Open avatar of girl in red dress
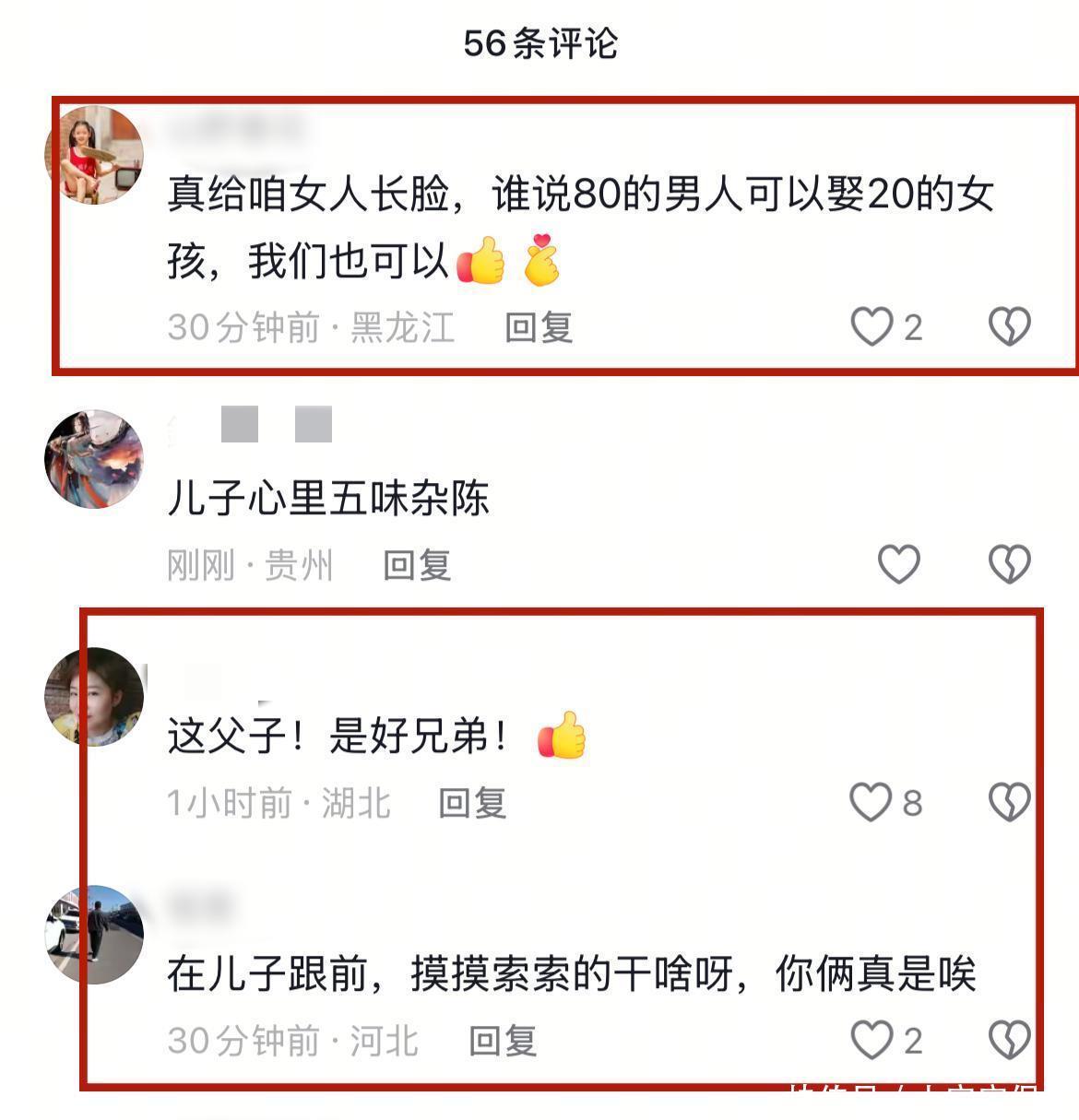Screen dimensions: 1079x1120 [94, 155]
